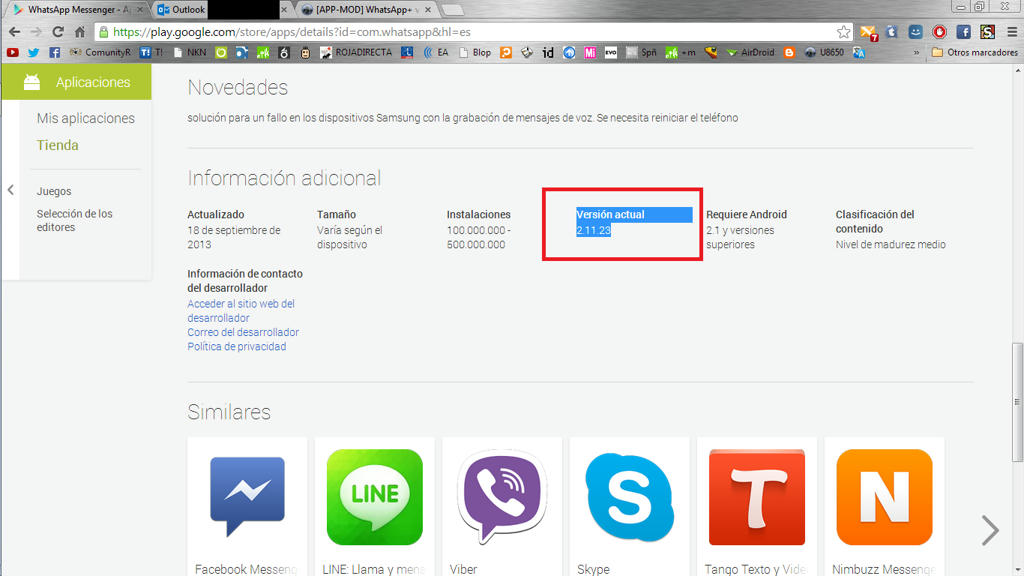1024x576 pixels.
Task: Click the address bar URL field
Action: coord(450,32)
